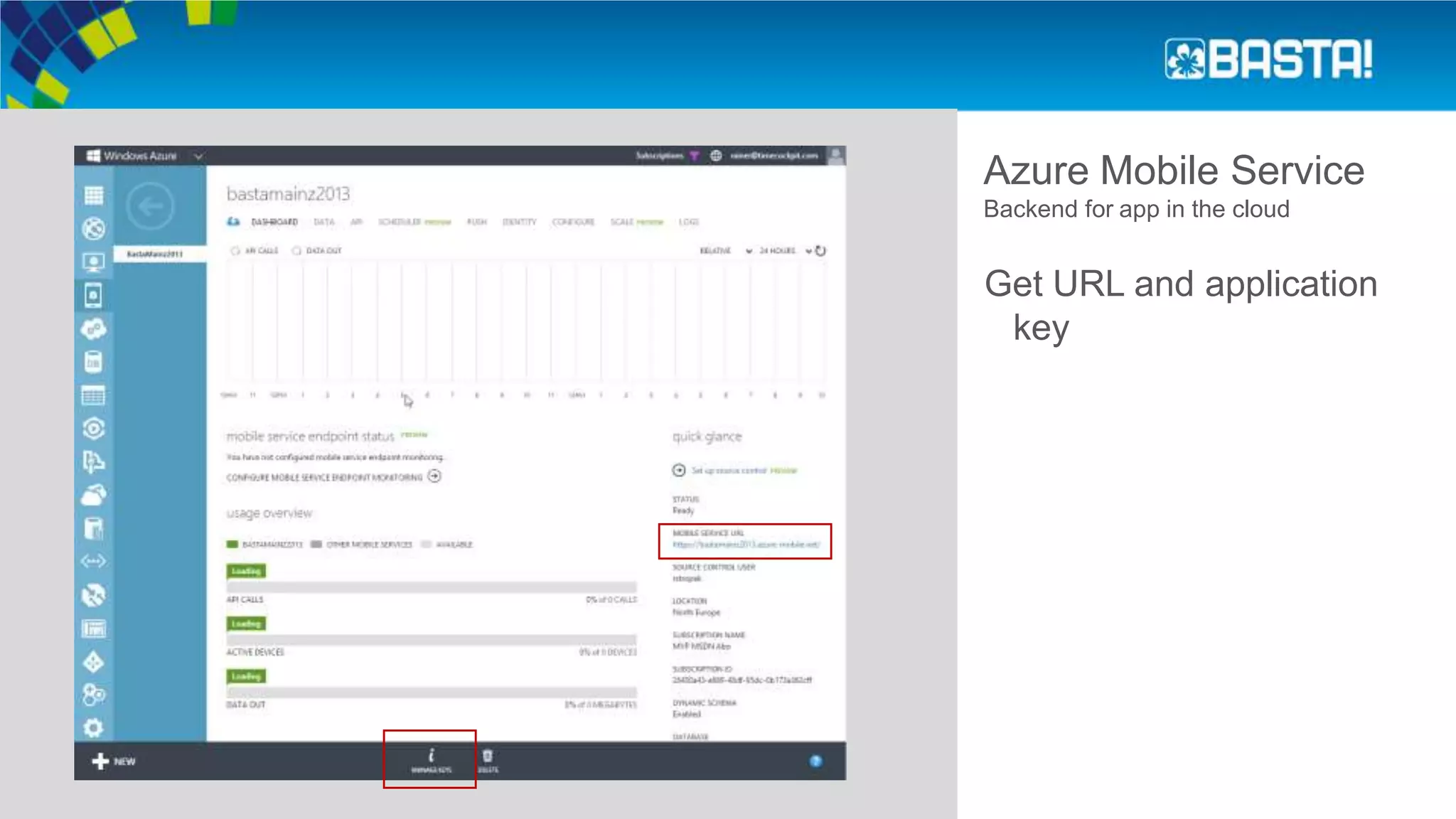Open Web Sites globe icon in sidebar
This screenshot has width=1456, height=819.
coord(93,228)
